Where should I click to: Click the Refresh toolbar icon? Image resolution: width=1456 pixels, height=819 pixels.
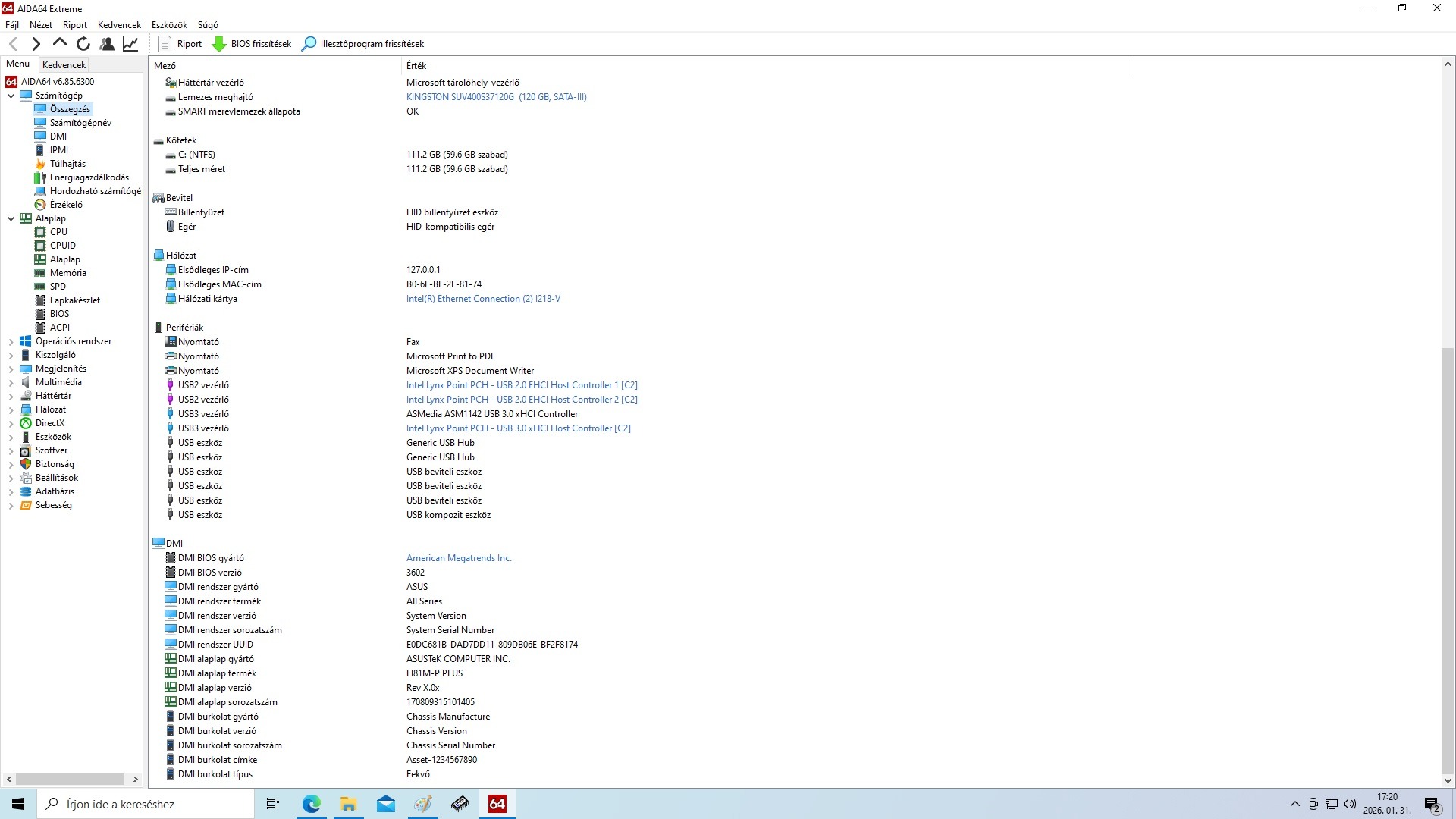point(83,44)
